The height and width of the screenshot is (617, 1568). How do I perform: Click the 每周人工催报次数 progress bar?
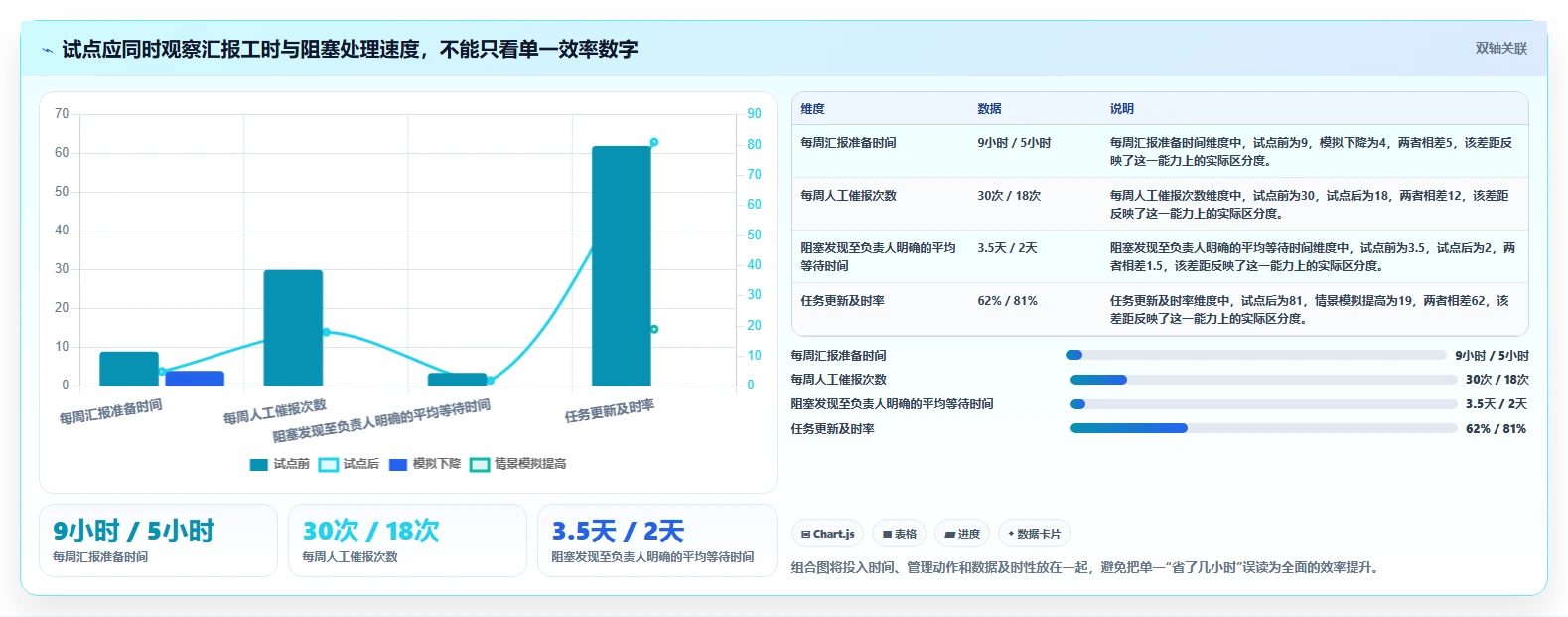click(1263, 380)
